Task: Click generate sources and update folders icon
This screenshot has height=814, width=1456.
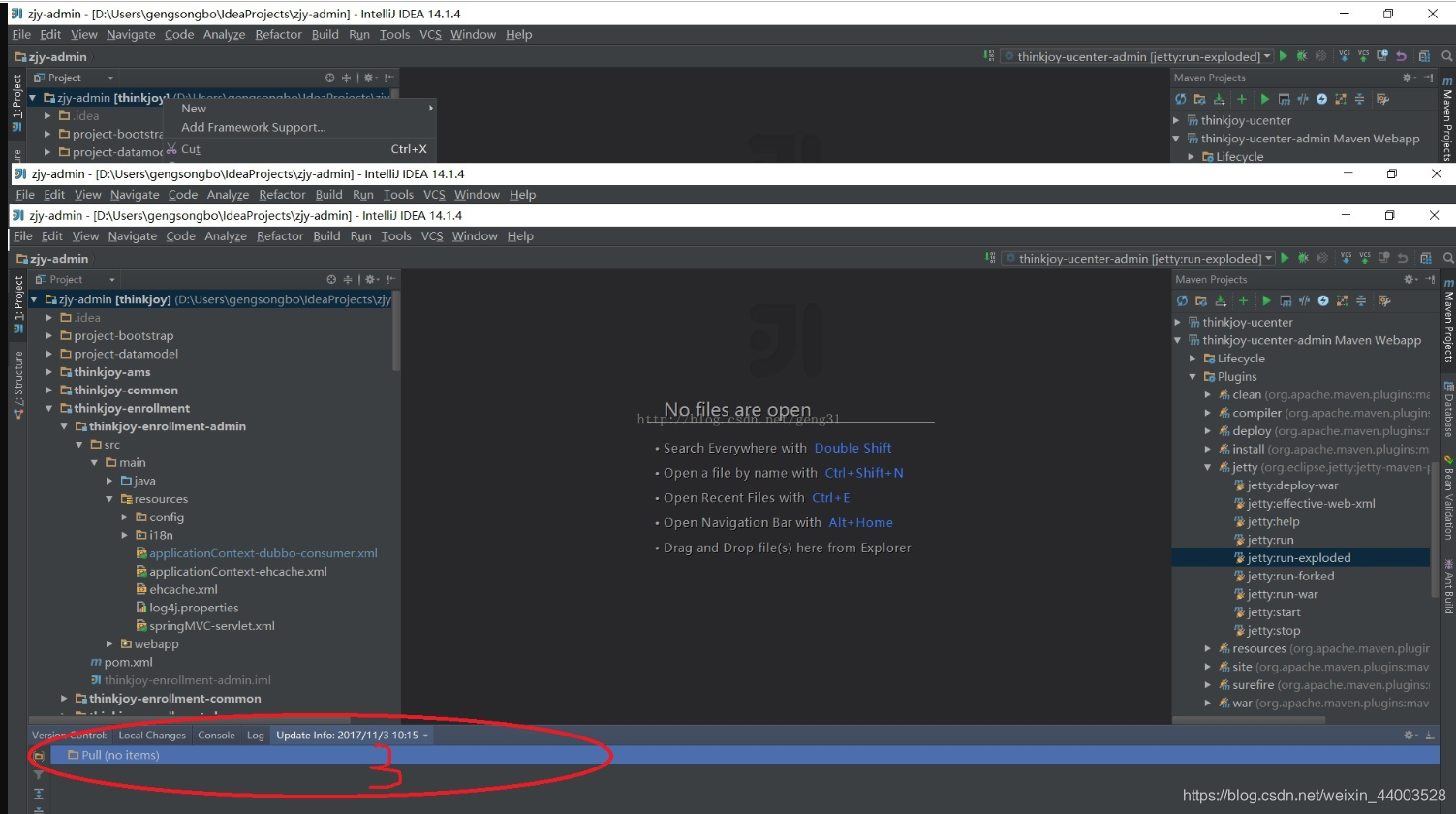Action: point(1201,300)
